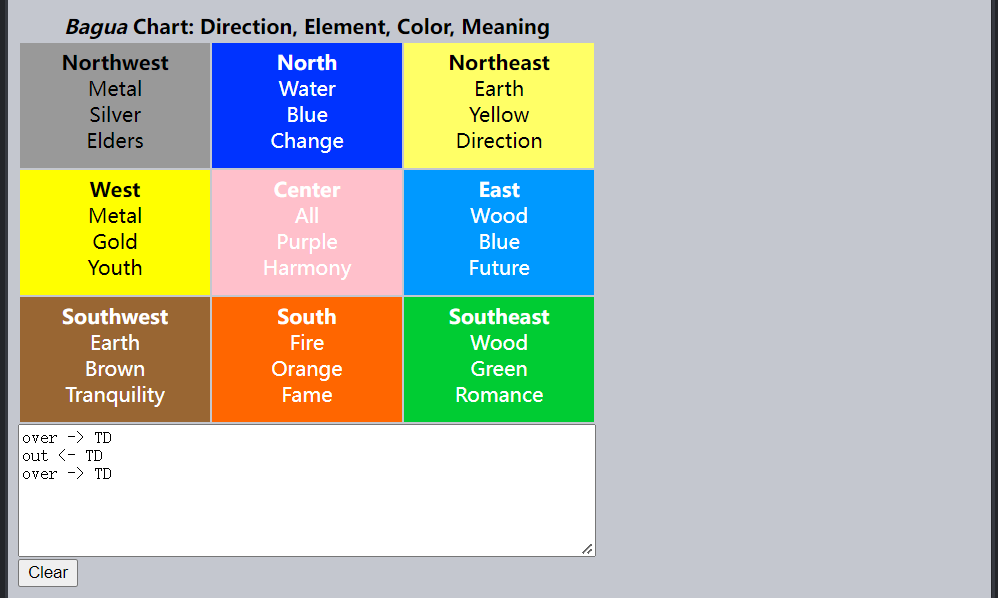This screenshot has height=598, width=998.
Task: Click the word 'Tranquility' in Southwest cell
Action: click(115, 395)
